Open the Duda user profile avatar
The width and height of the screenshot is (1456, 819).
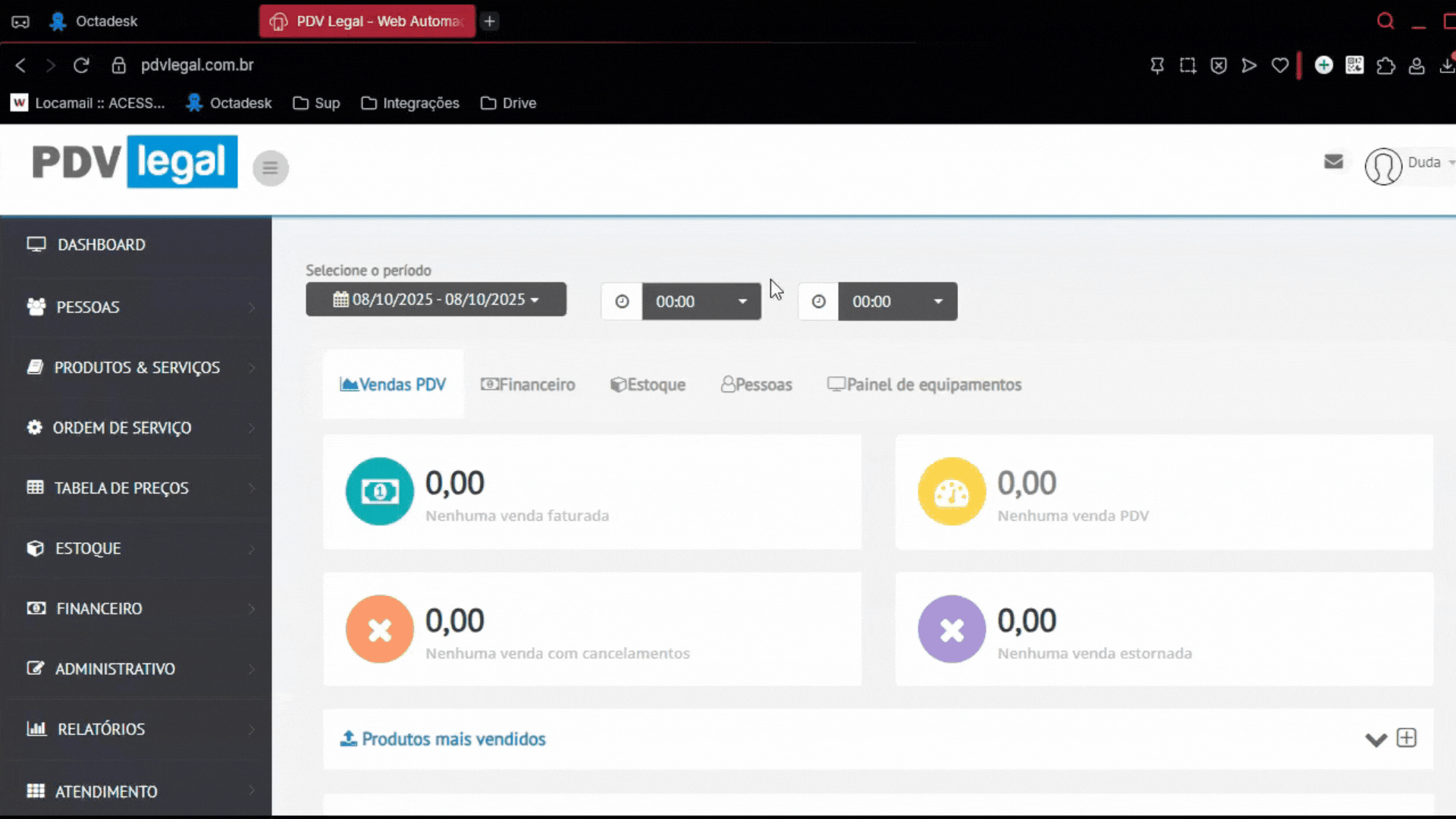1383,166
